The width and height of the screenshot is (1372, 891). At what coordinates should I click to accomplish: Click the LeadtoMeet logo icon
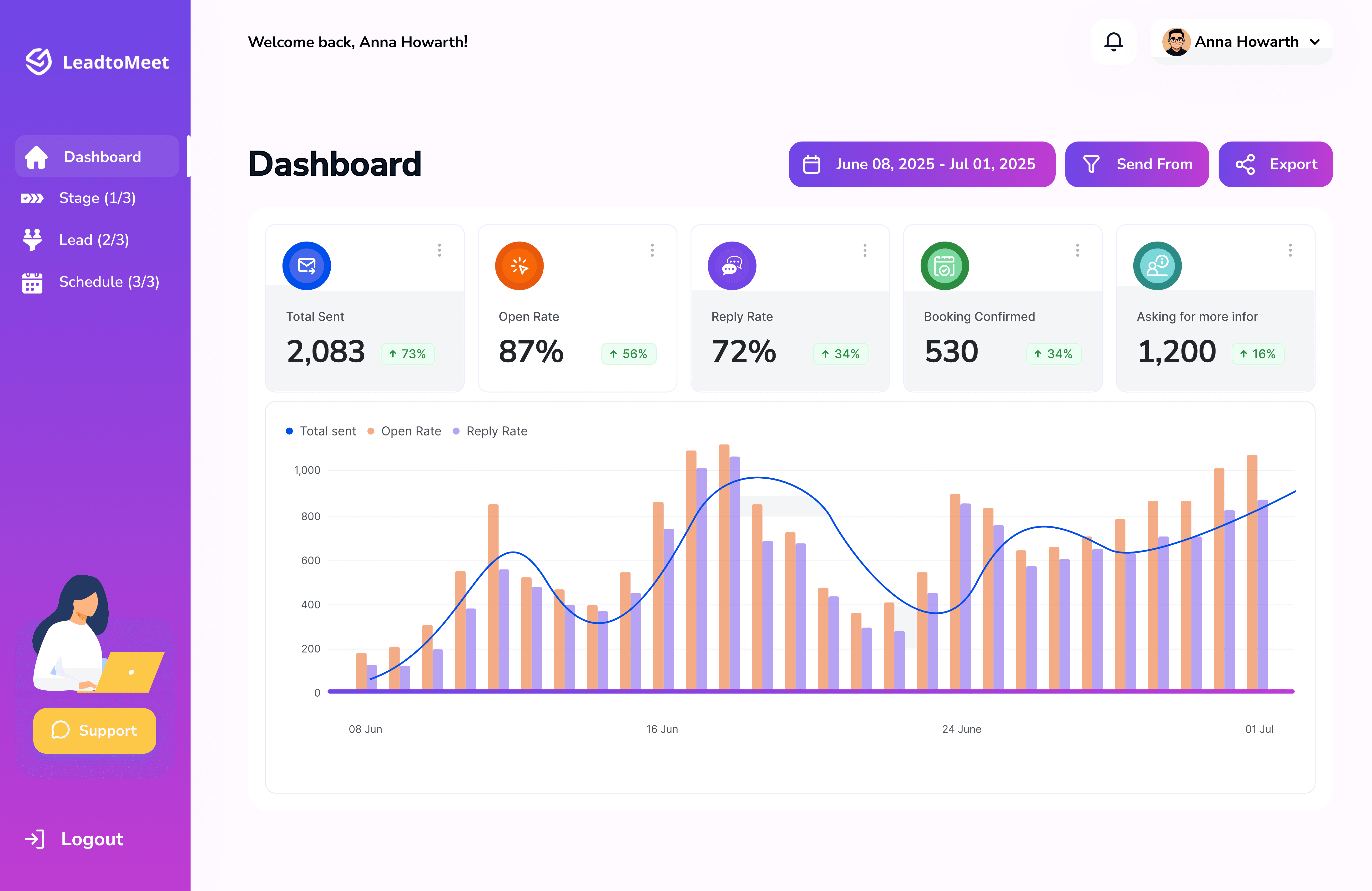coord(39,62)
